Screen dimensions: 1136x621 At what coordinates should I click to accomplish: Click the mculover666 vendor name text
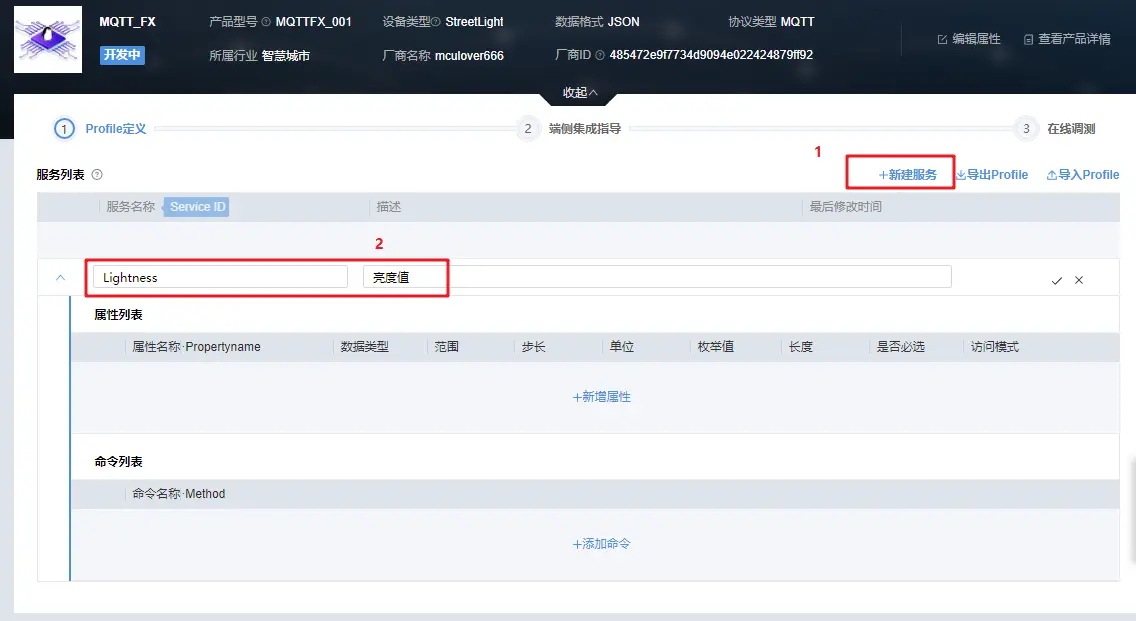(x=469, y=56)
